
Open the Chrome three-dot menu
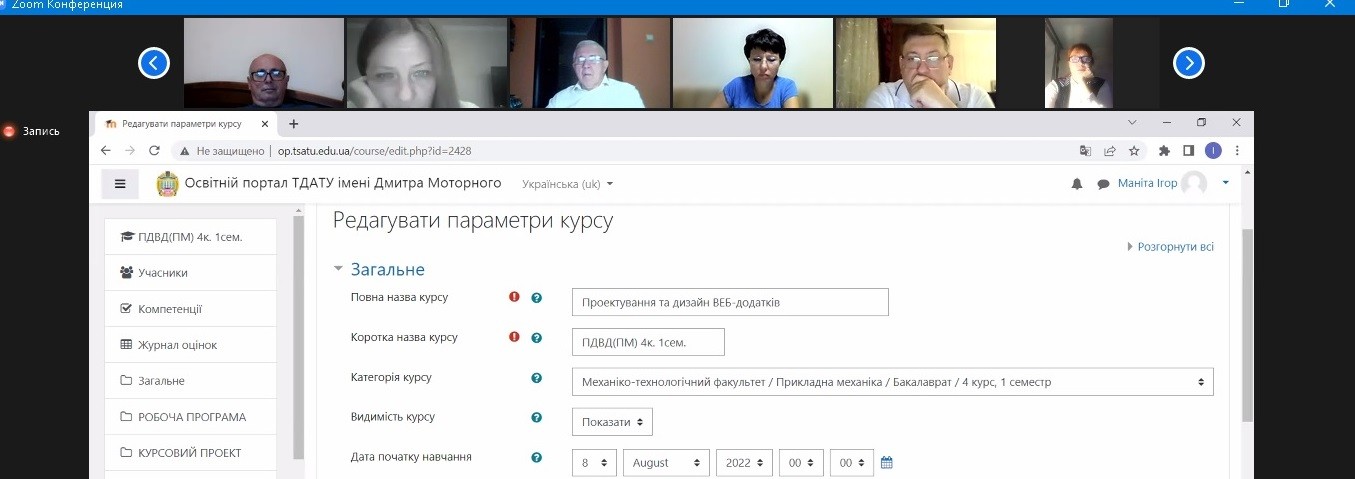click(x=1237, y=151)
